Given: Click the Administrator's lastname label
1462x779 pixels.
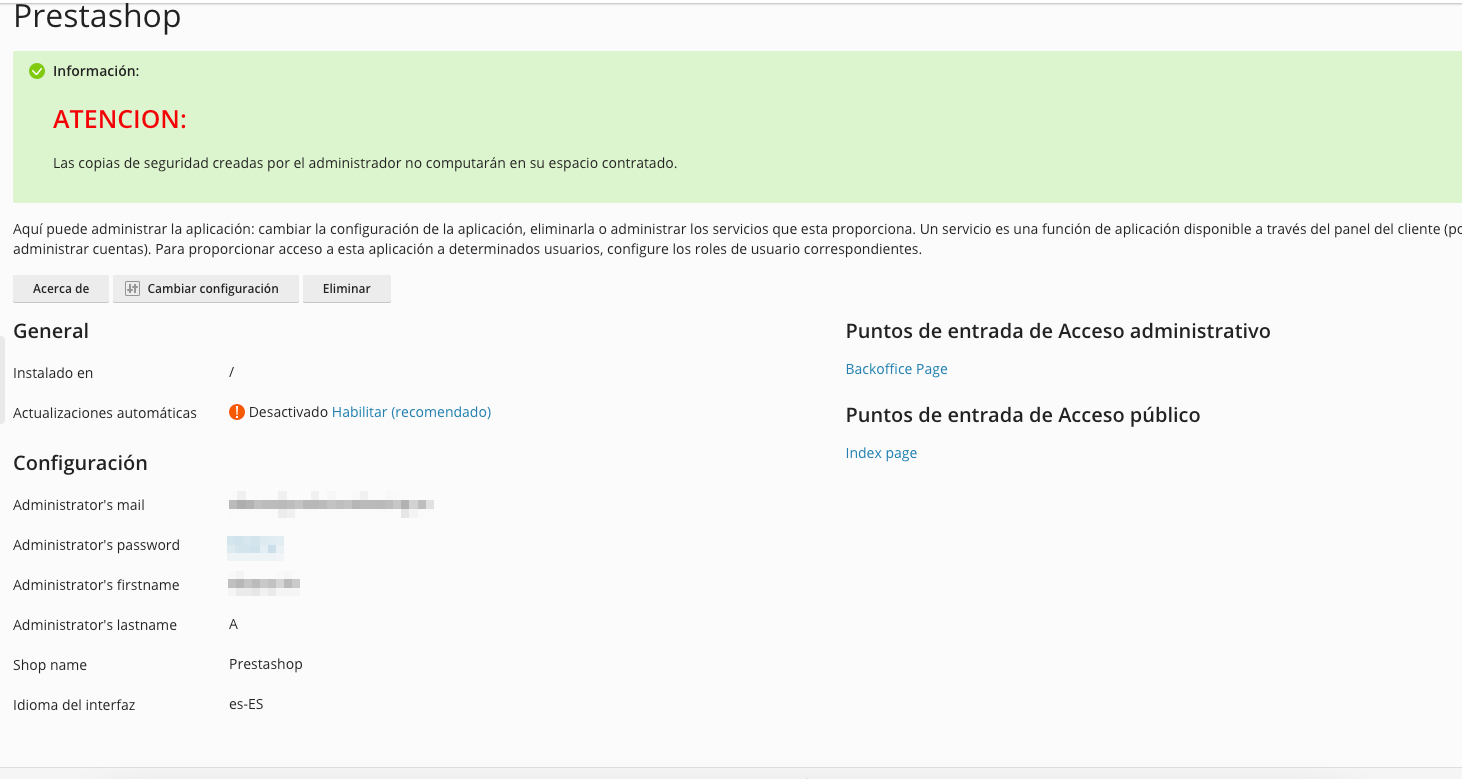Looking at the screenshot, I should 95,625.
